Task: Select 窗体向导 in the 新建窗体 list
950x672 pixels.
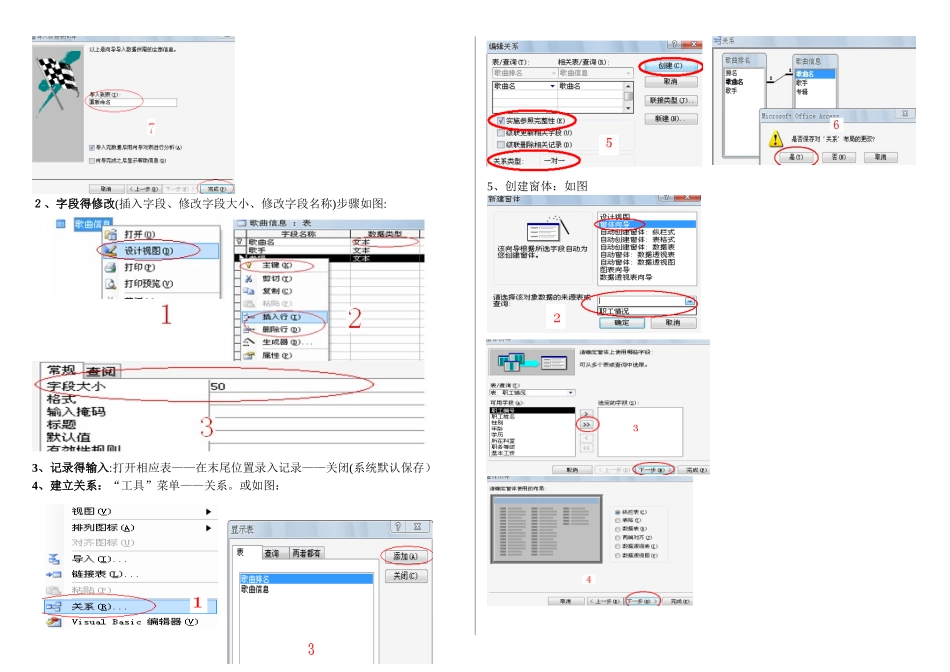Action: coord(646,225)
